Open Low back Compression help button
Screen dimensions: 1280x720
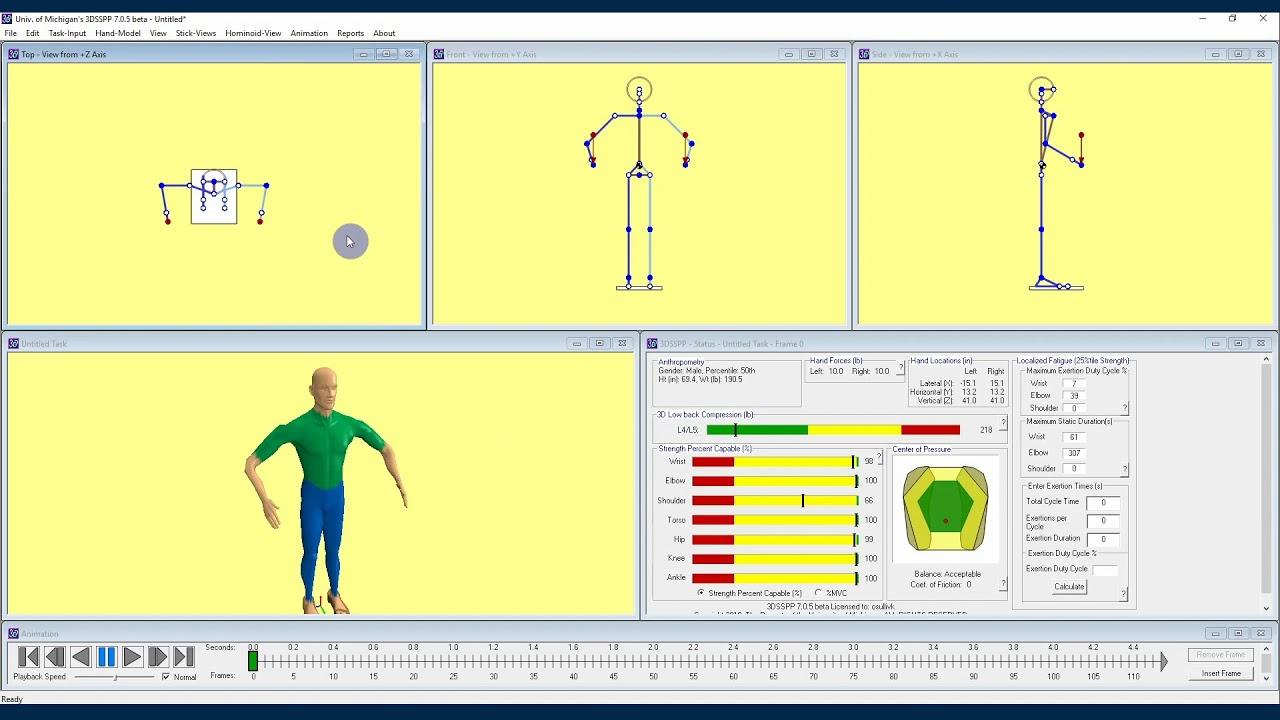(1003, 424)
